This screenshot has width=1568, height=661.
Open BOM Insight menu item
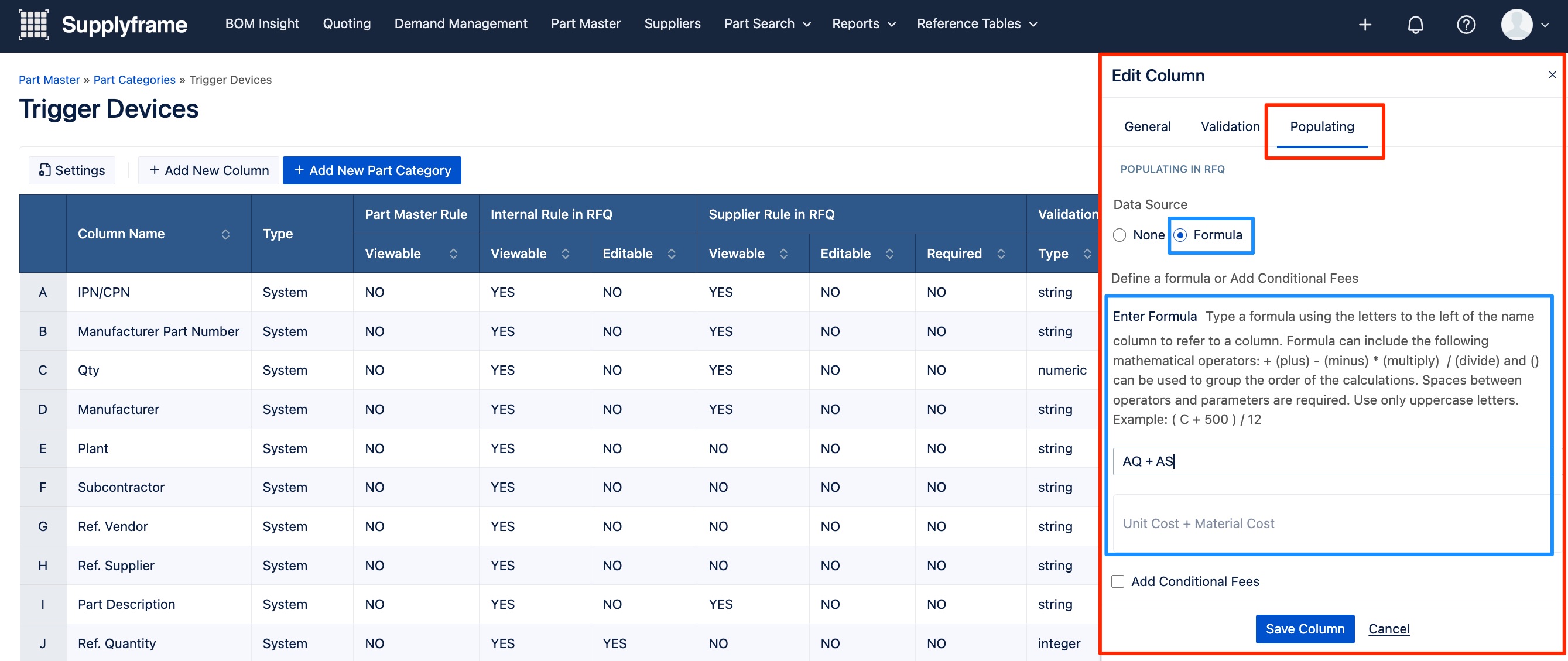click(262, 24)
